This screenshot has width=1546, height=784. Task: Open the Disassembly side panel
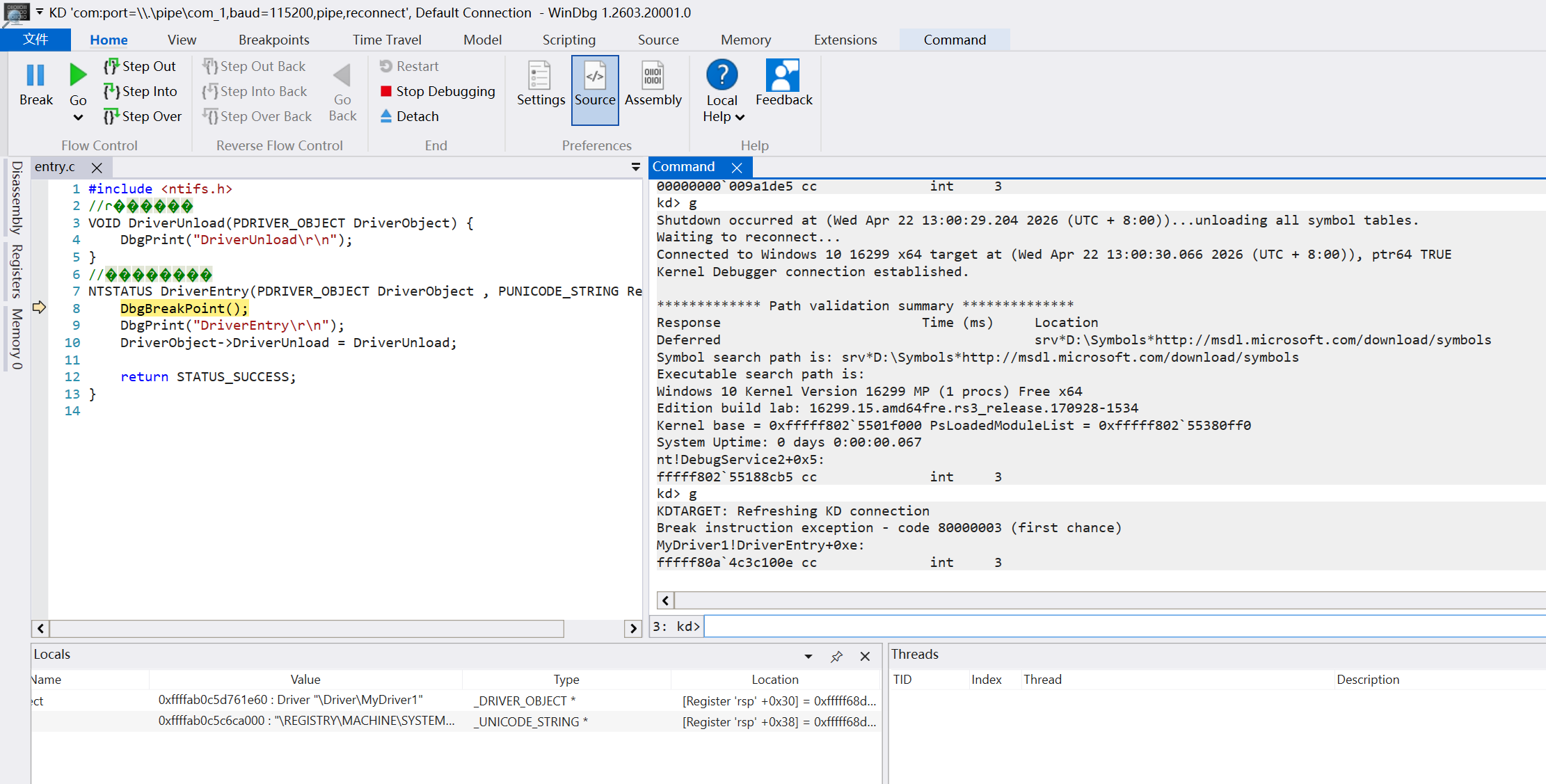[x=17, y=198]
